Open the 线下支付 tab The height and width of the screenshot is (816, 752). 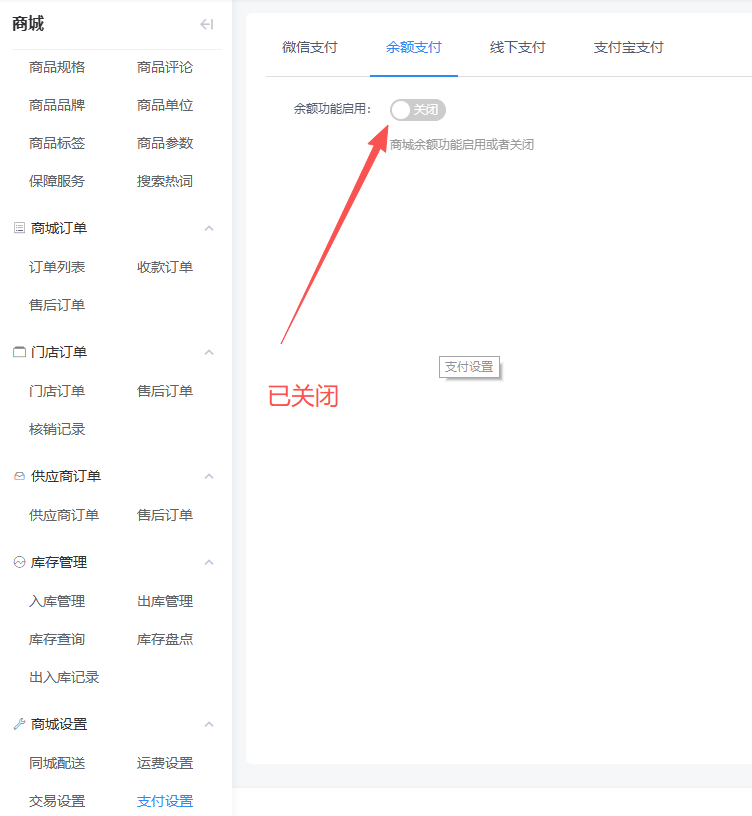(517, 47)
